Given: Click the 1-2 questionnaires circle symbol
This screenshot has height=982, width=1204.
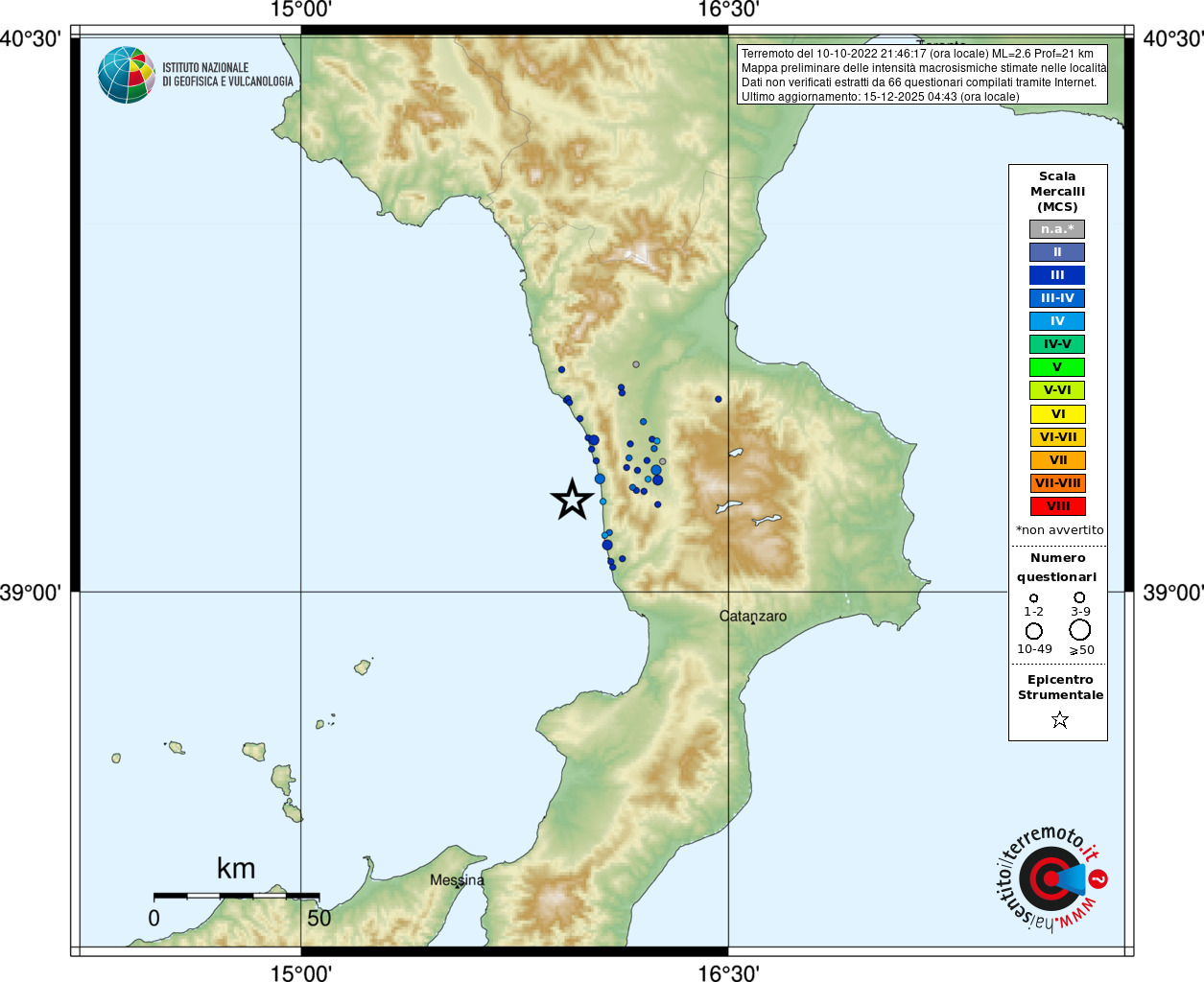Looking at the screenshot, I should point(1033,598).
